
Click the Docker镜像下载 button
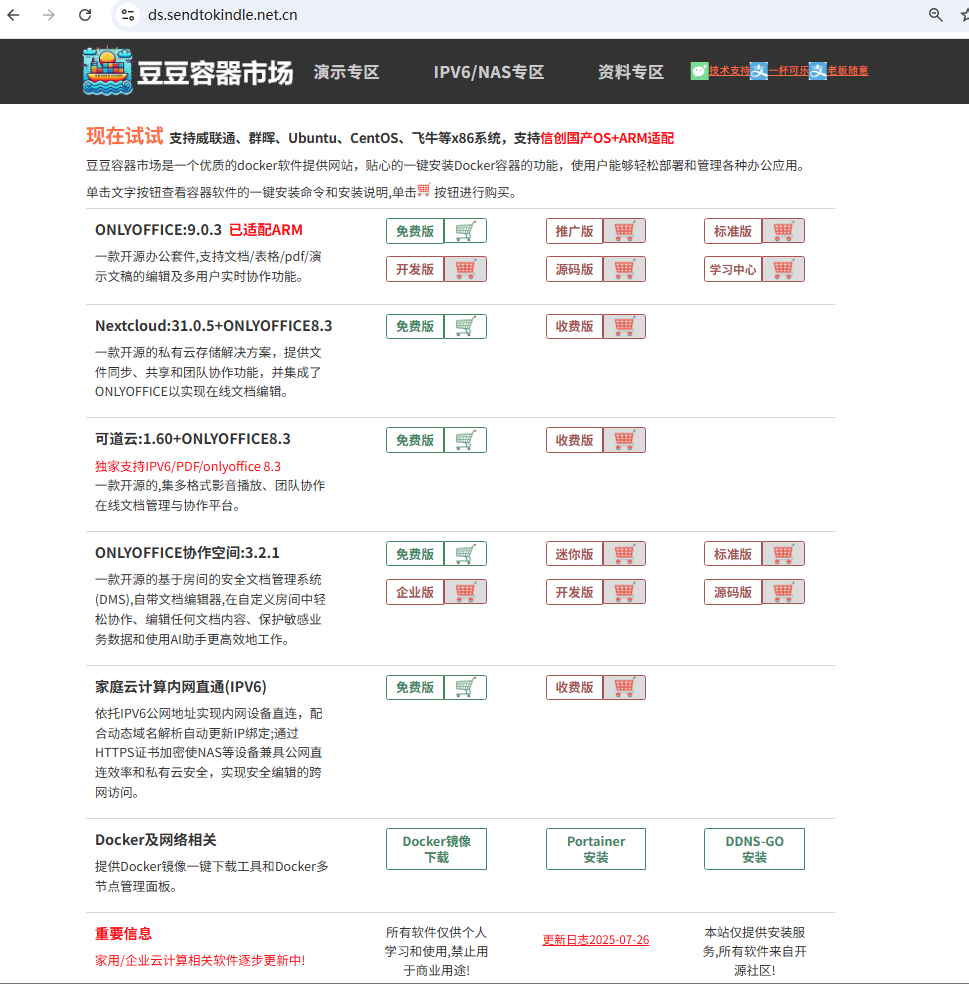(x=436, y=849)
